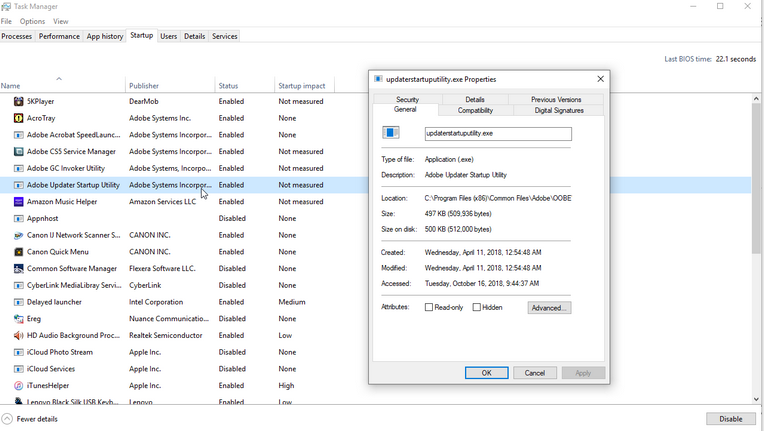Viewport: 764px width, 431px height.
Task: Open the Options menu
Action: (32, 21)
